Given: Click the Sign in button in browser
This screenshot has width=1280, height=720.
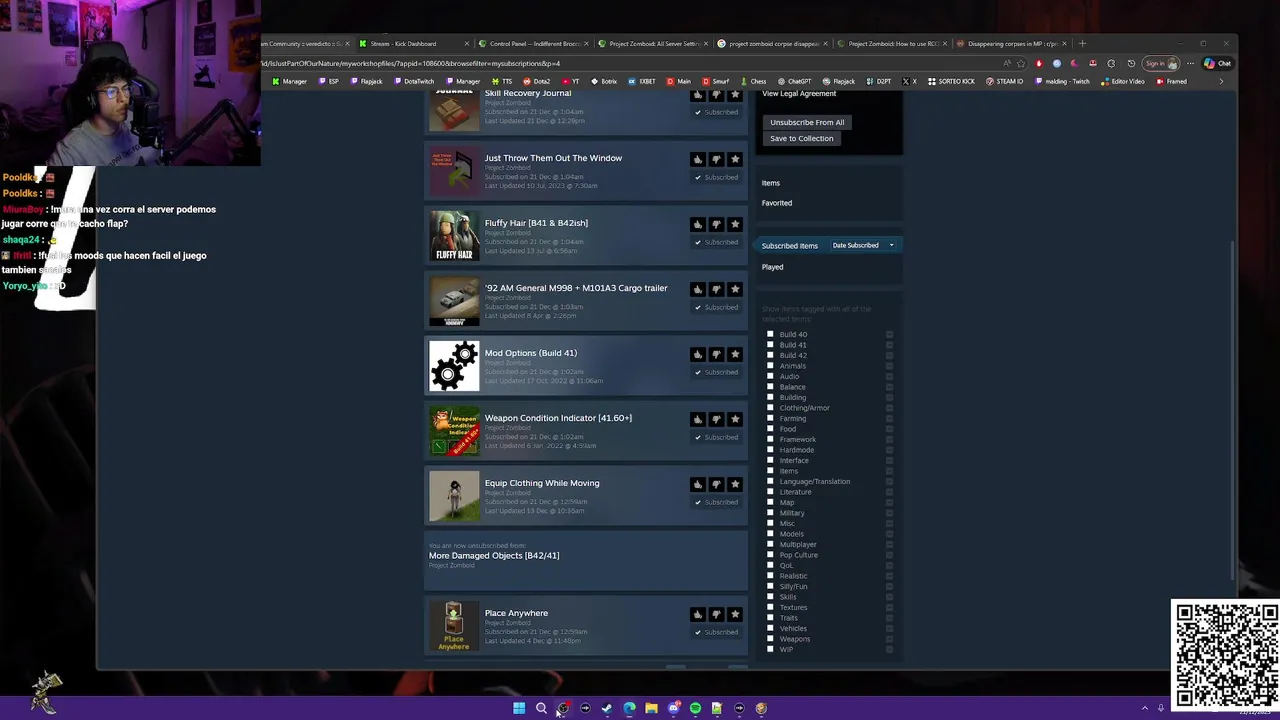Looking at the screenshot, I should tap(1162, 63).
